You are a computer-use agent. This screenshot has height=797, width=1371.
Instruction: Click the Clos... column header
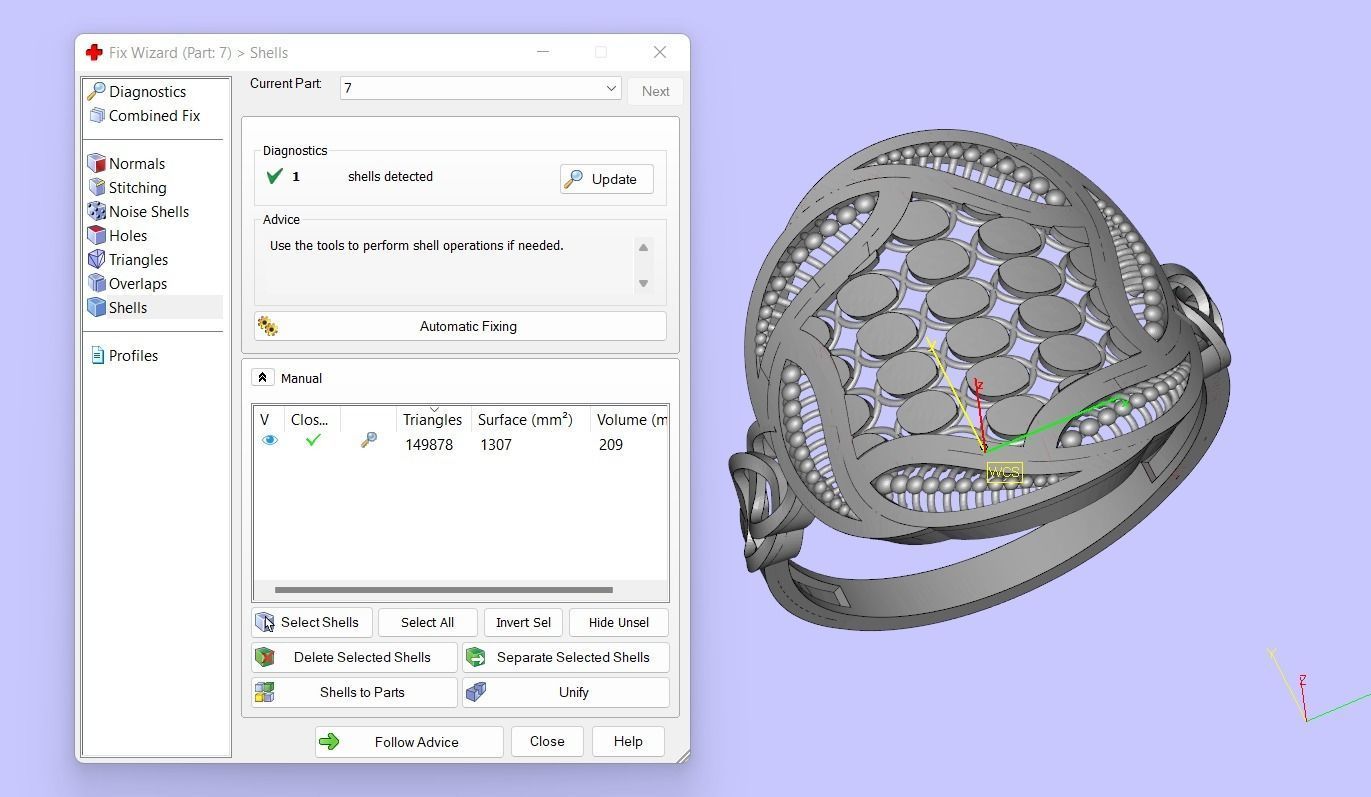pyautogui.click(x=310, y=420)
